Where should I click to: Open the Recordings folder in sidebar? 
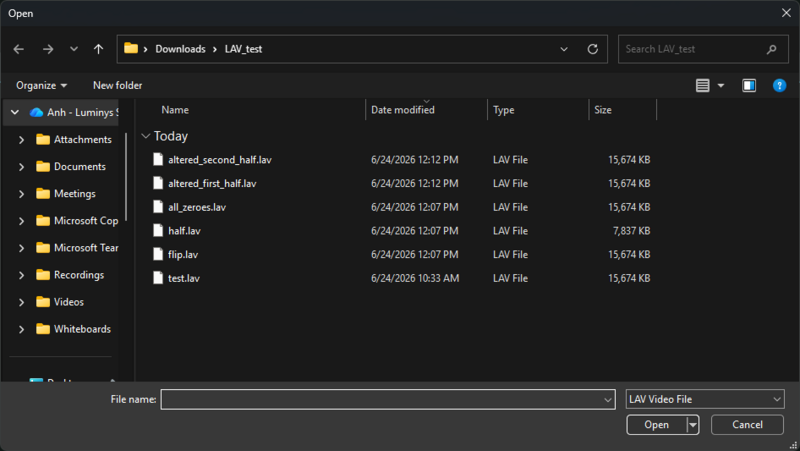[x=70, y=274]
